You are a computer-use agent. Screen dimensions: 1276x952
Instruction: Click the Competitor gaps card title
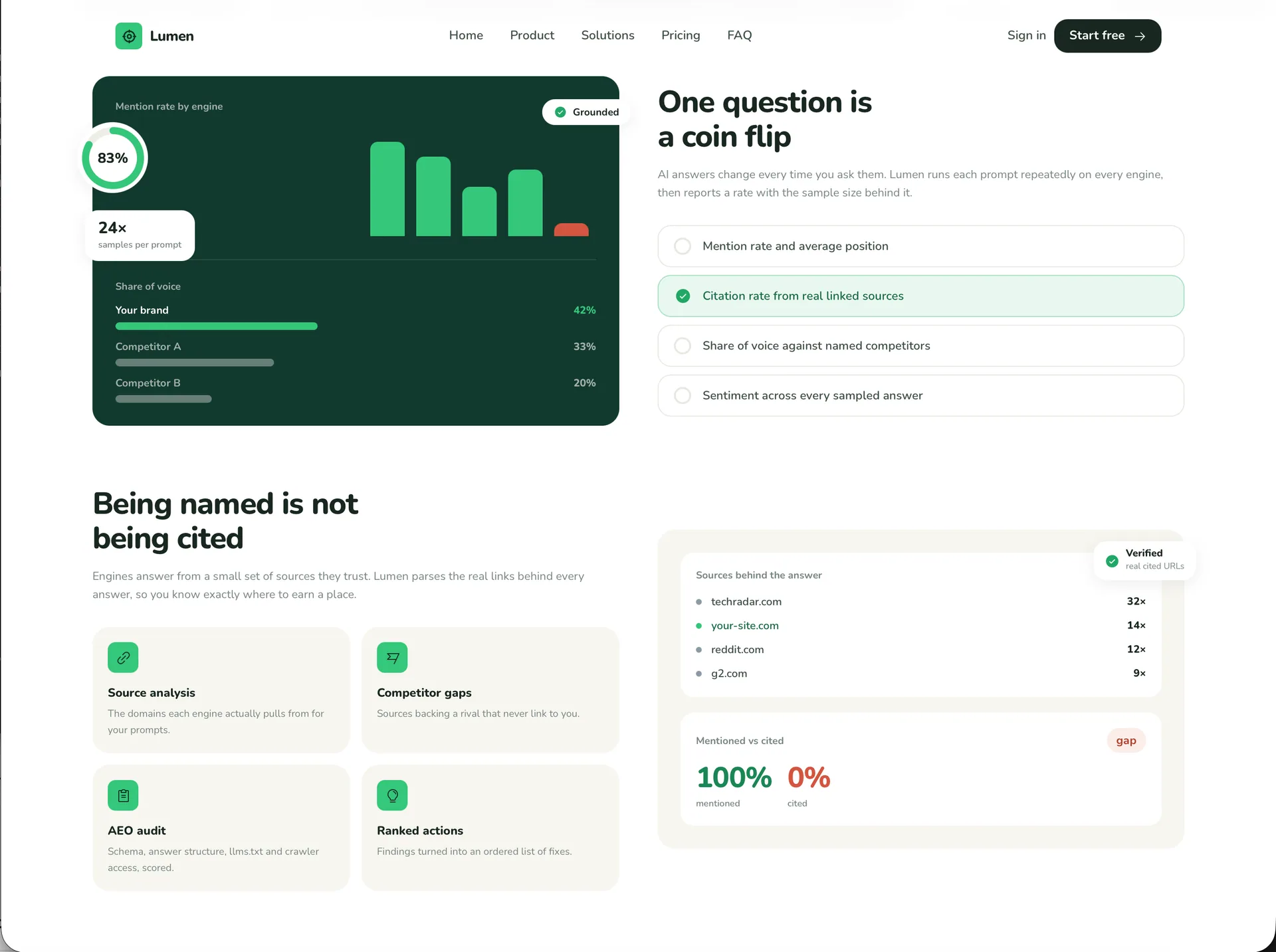click(x=424, y=693)
